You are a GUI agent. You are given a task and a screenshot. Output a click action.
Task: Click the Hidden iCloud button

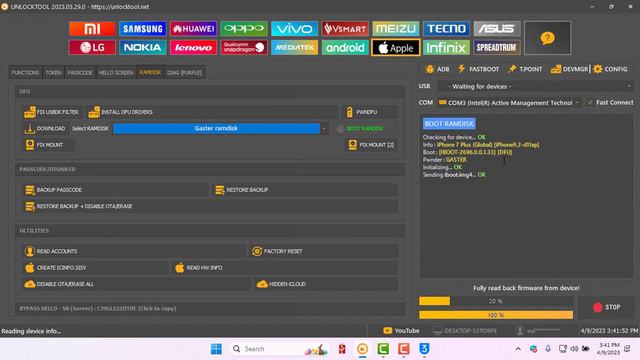tap(326, 284)
